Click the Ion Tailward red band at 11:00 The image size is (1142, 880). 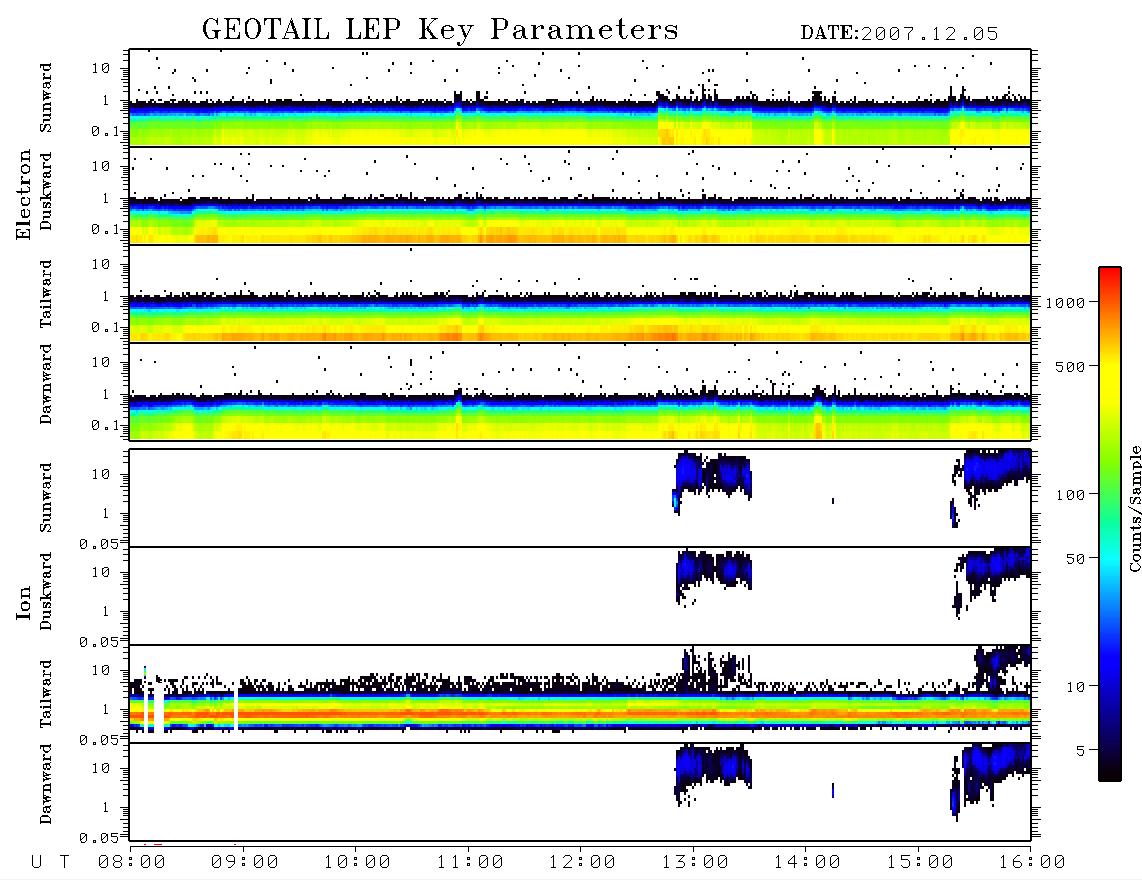pos(470,713)
